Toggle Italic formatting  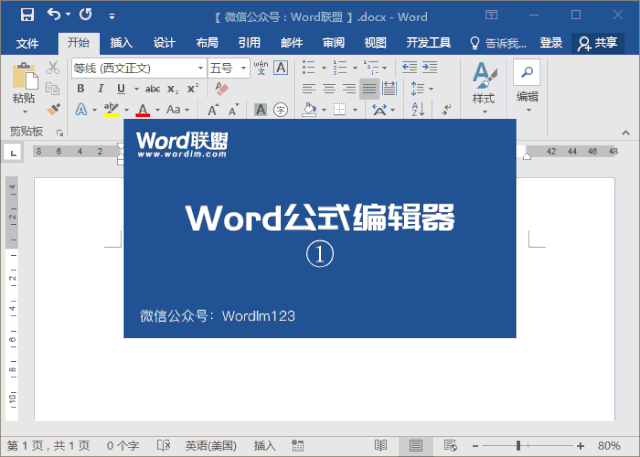99,88
